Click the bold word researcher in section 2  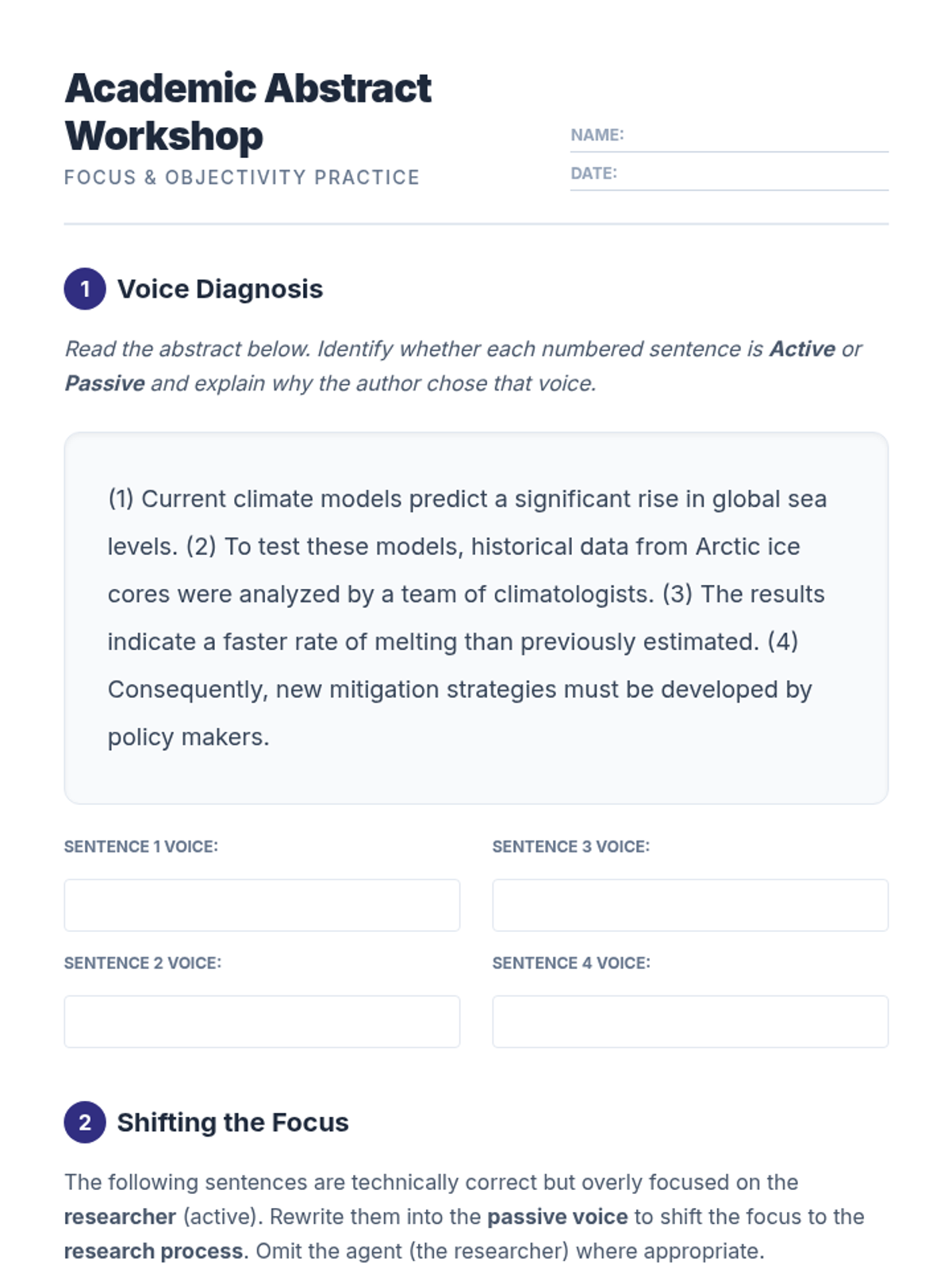point(120,1217)
